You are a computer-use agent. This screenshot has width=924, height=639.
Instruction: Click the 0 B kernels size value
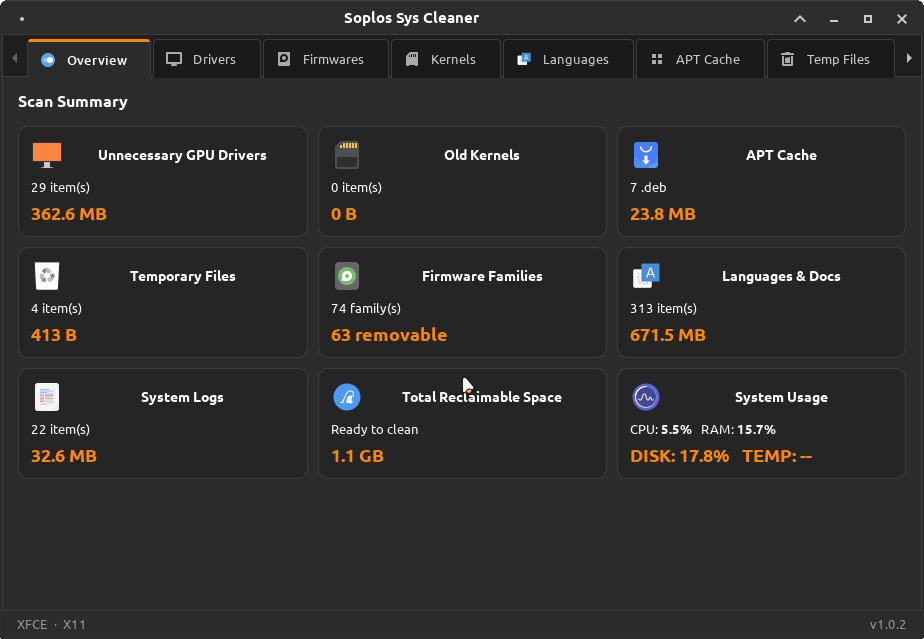pos(344,214)
